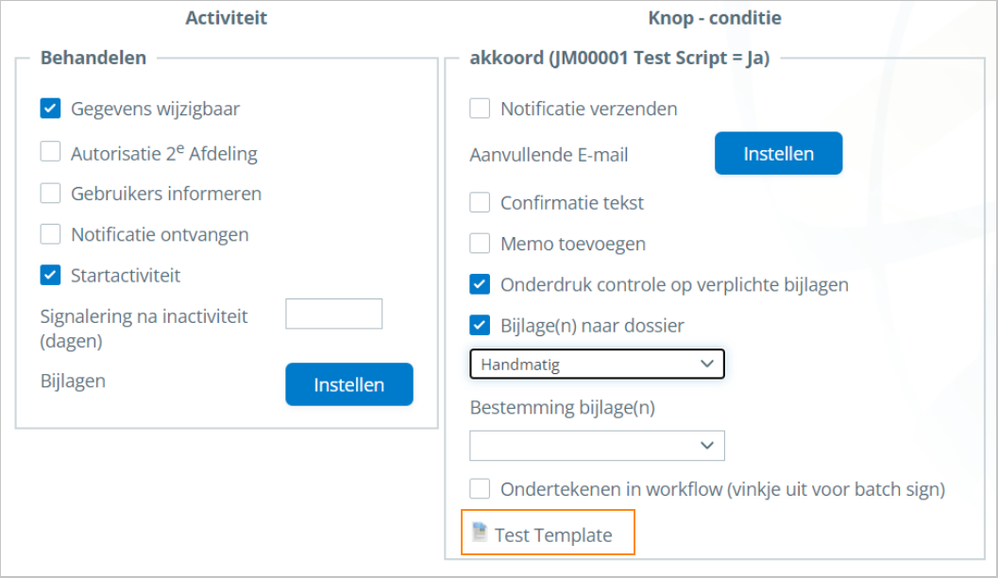Click Instellen for Aanvullende E-mail
Screen dimensions: 998x578
pyautogui.click(x=778, y=153)
